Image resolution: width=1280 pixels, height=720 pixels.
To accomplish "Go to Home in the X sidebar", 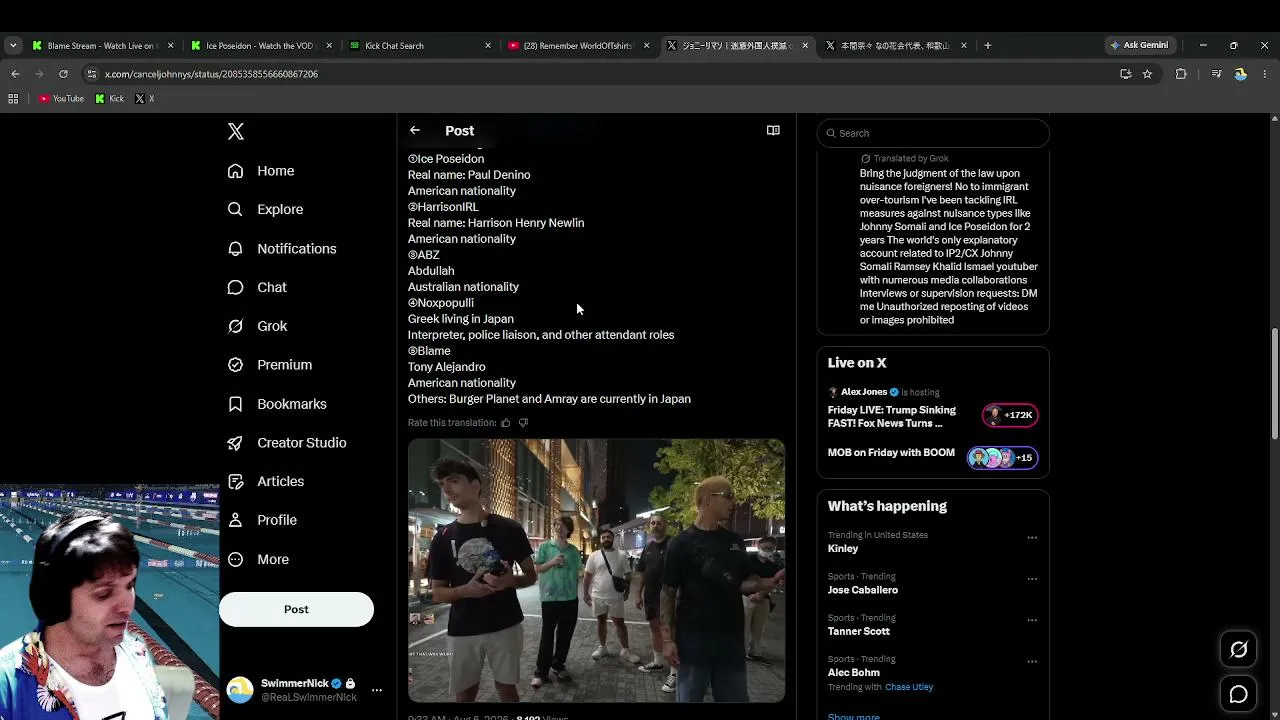I will click(x=261, y=171).
